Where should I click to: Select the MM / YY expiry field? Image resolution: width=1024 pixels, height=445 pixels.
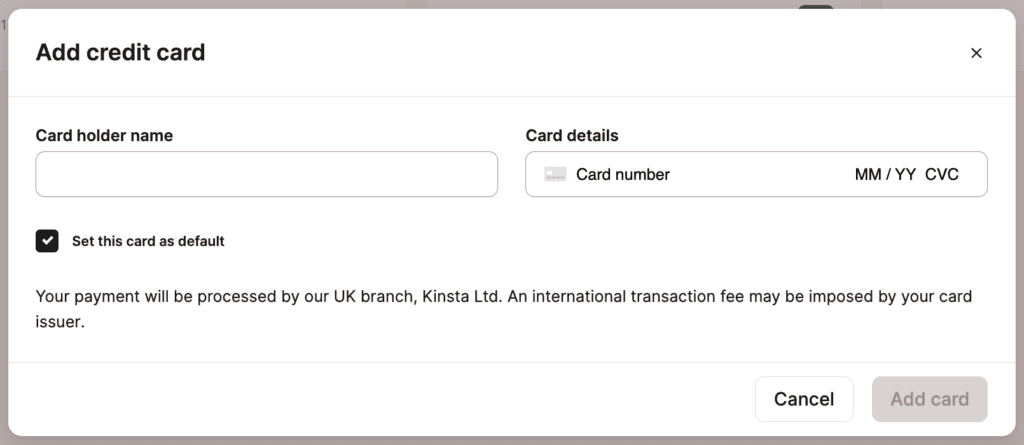[885, 174]
